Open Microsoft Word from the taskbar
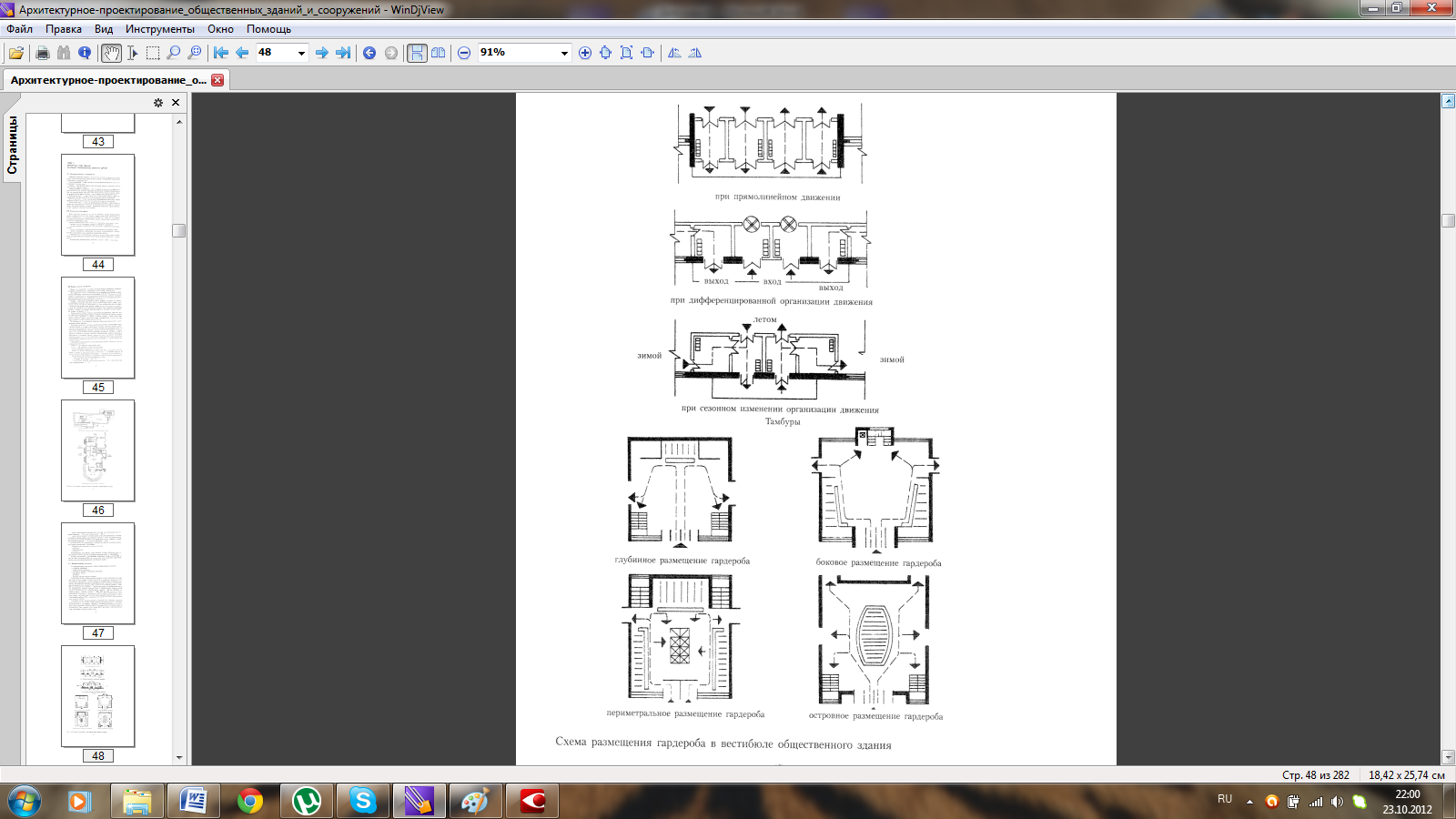The image size is (1456, 819). tap(193, 801)
